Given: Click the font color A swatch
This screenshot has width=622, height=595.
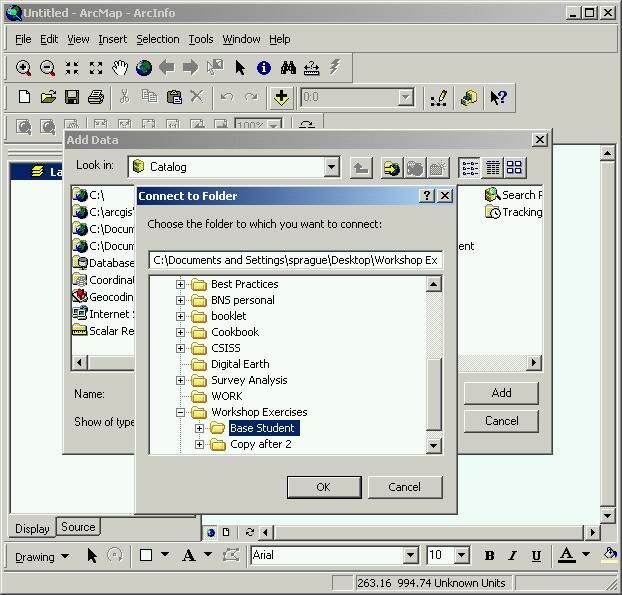Looking at the screenshot, I should 566,555.
